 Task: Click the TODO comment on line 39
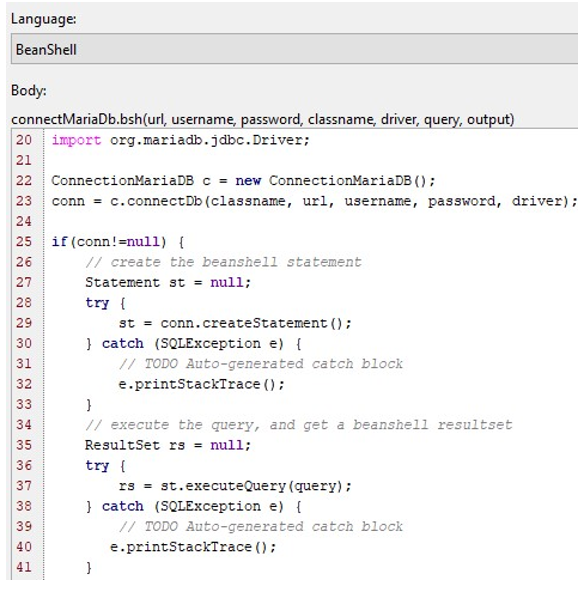(x=261, y=527)
